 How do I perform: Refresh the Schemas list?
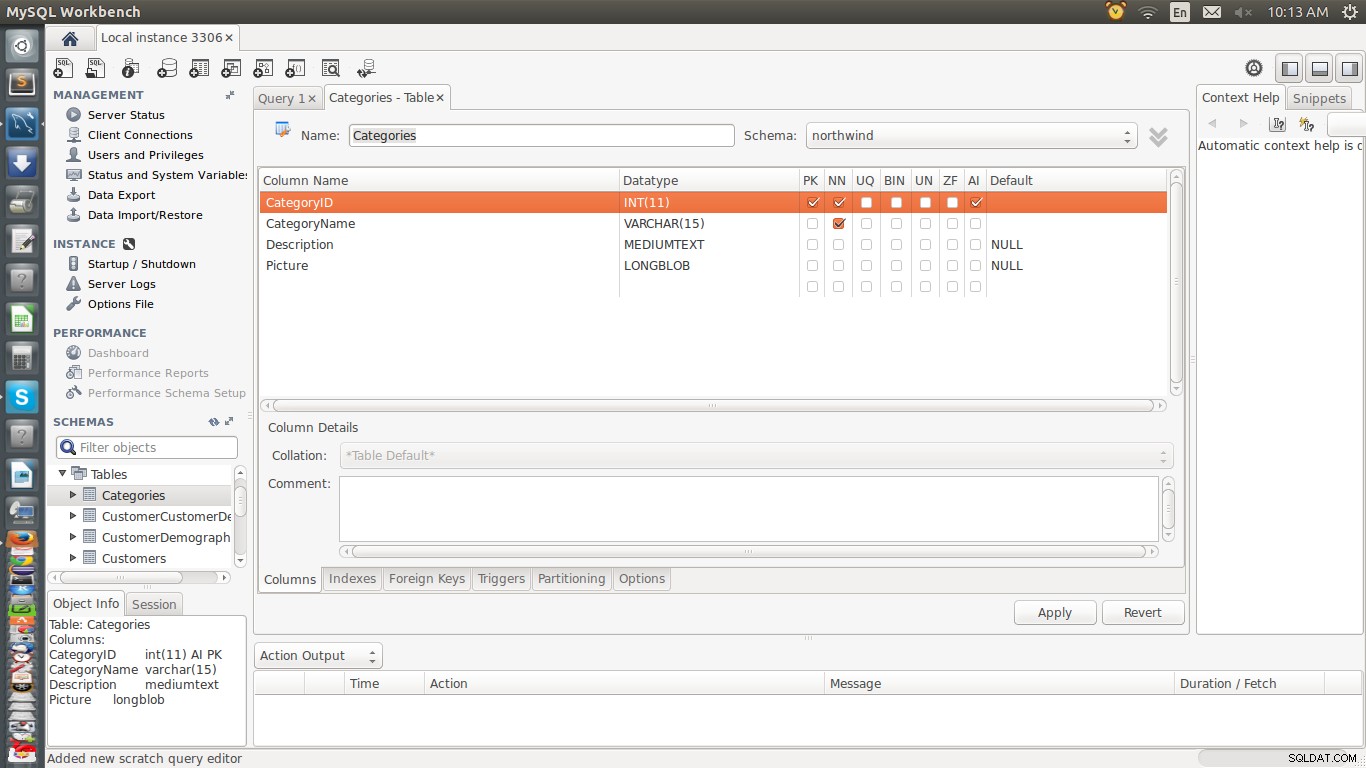213,422
